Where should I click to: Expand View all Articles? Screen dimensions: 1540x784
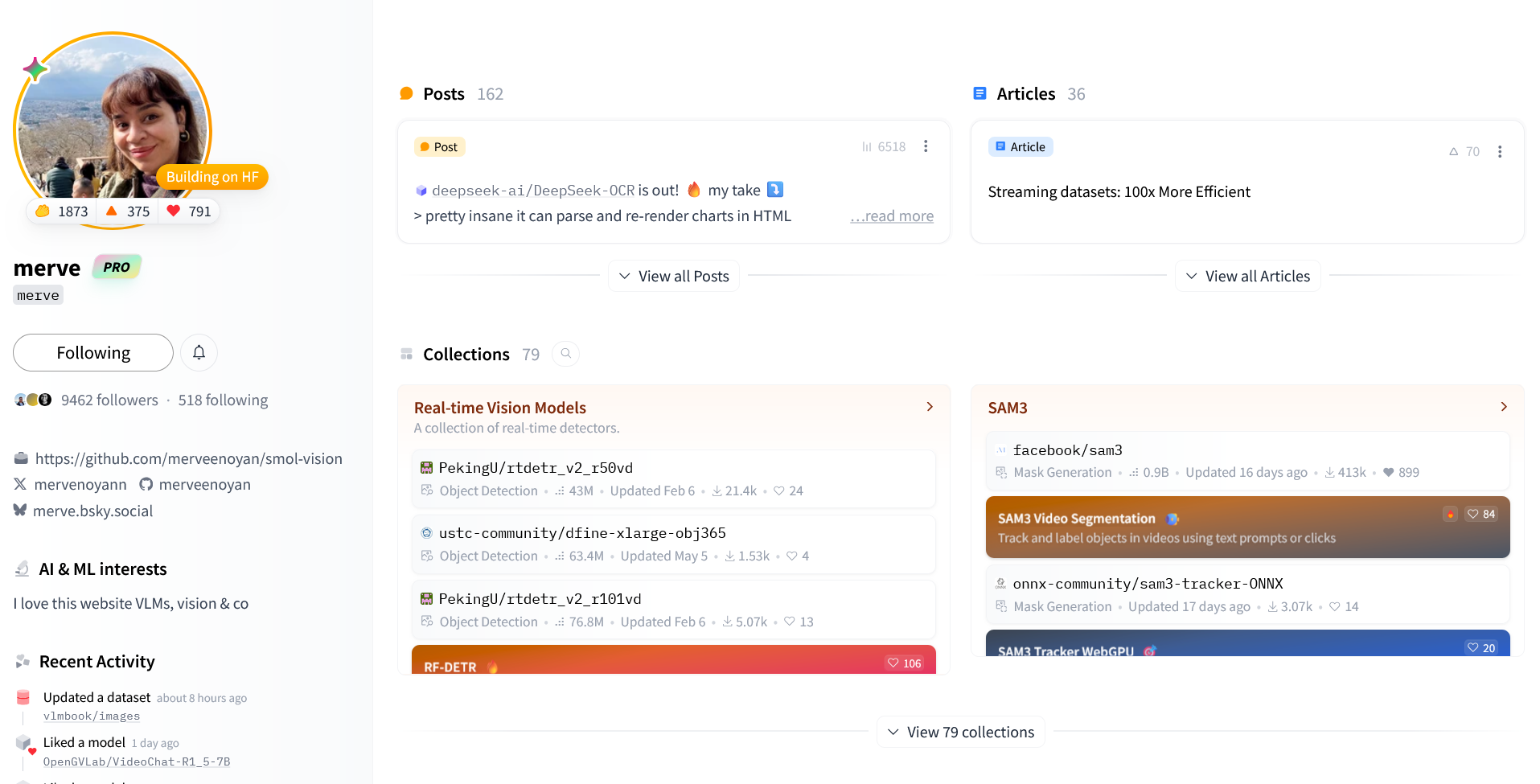pyautogui.click(x=1247, y=276)
